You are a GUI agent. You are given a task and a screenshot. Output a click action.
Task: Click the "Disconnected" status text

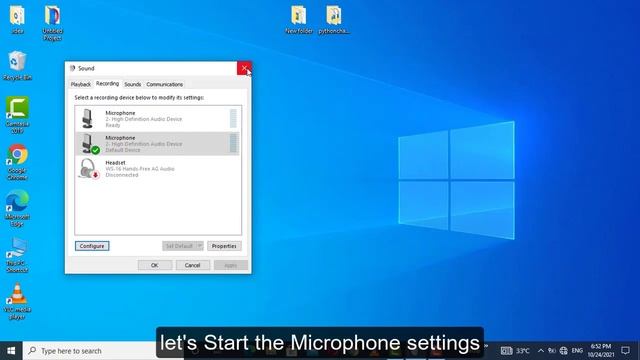click(122, 175)
